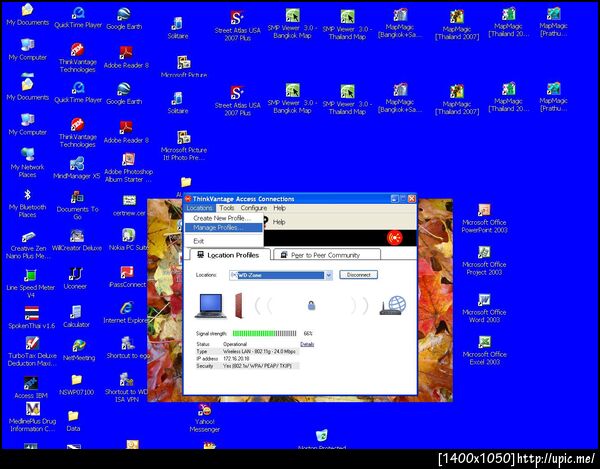Open the Tools menu

pyautogui.click(x=227, y=208)
